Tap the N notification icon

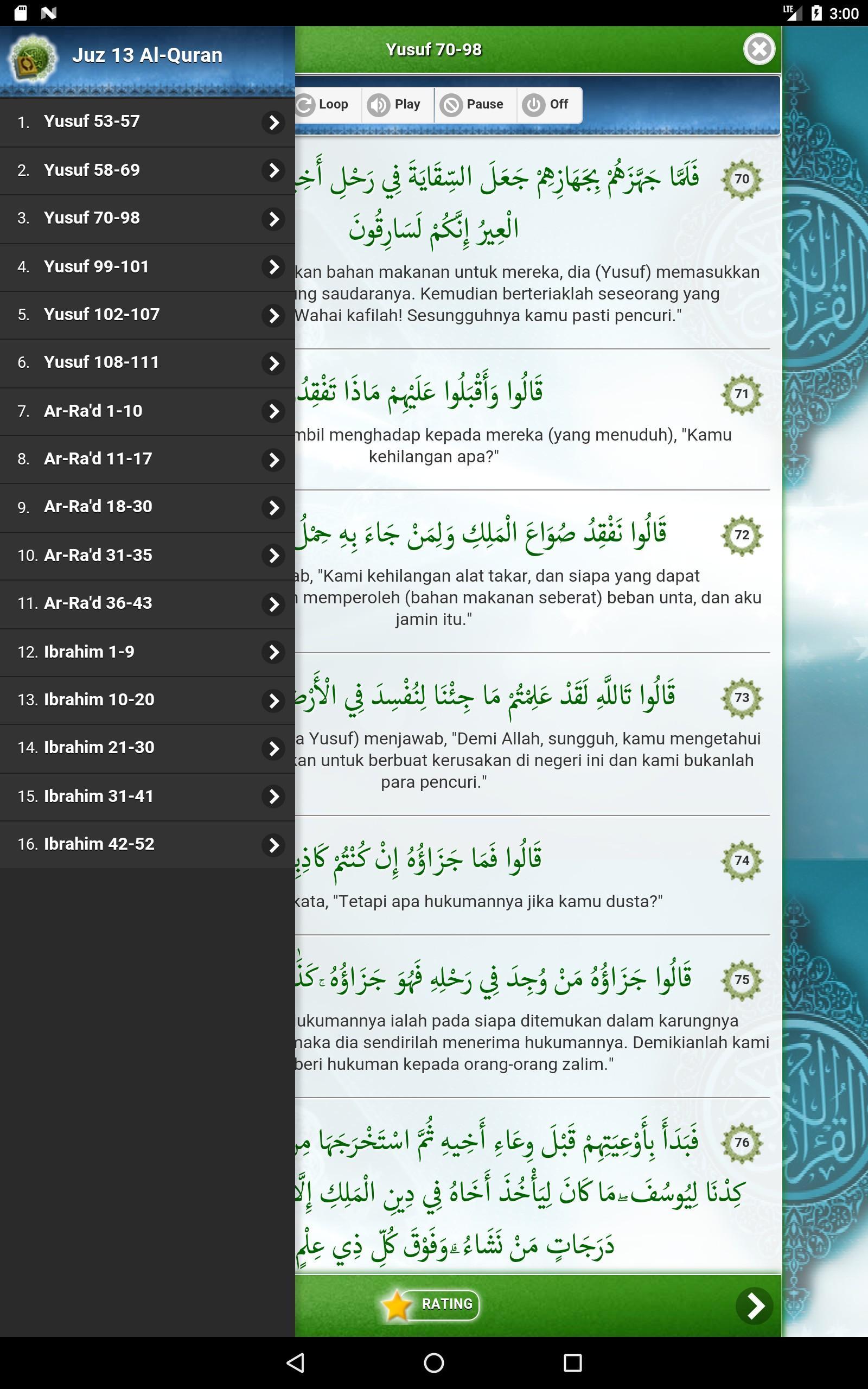point(49,12)
